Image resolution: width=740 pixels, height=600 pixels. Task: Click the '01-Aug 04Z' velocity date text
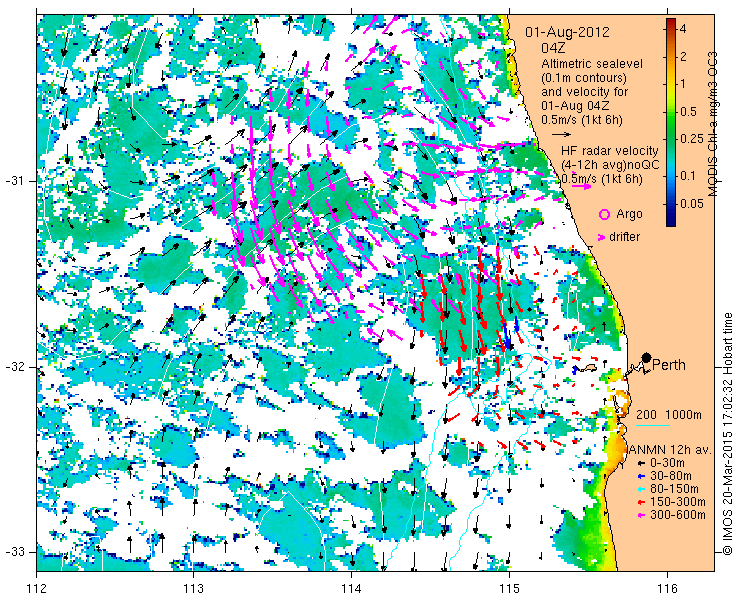click(573, 106)
